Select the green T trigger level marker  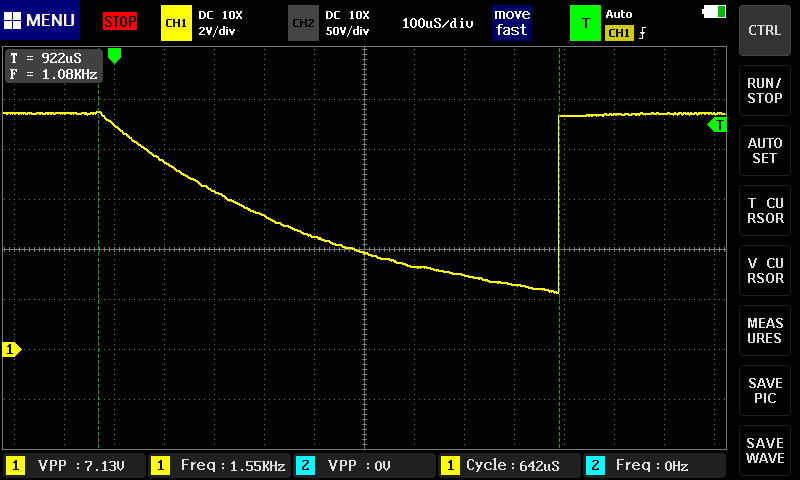717,125
